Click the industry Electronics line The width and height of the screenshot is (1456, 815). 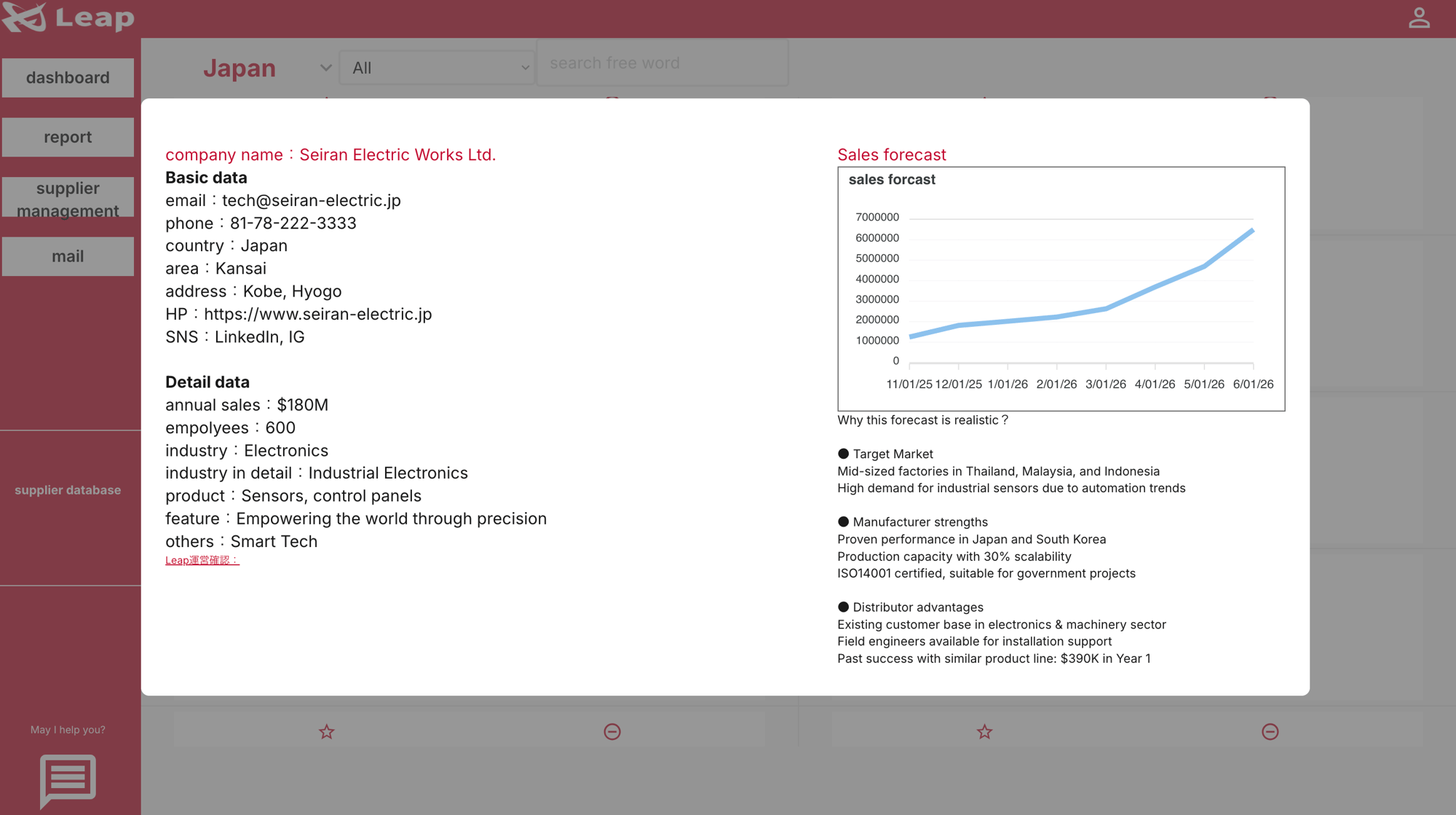point(247,451)
